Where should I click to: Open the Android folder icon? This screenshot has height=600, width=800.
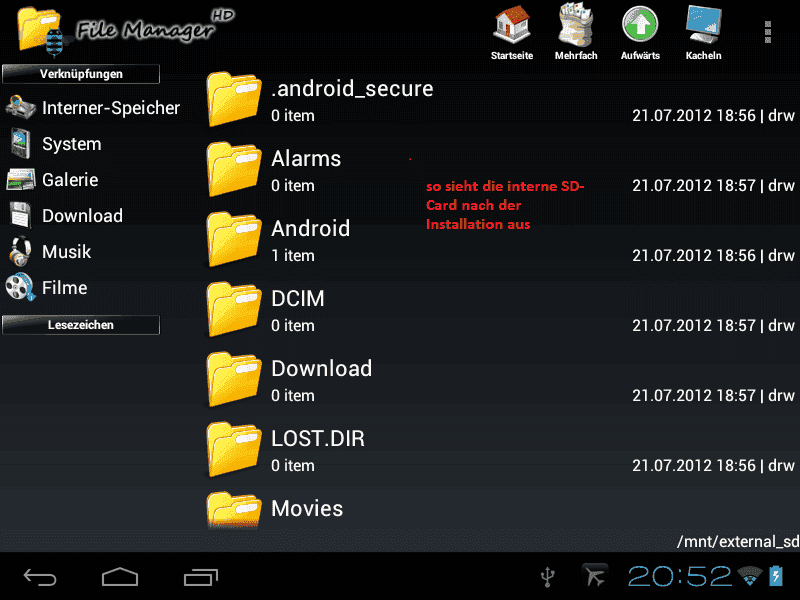(x=234, y=239)
